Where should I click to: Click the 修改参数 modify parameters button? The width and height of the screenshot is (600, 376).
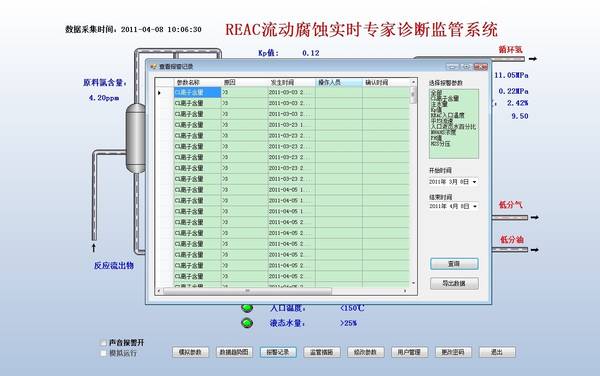point(366,352)
